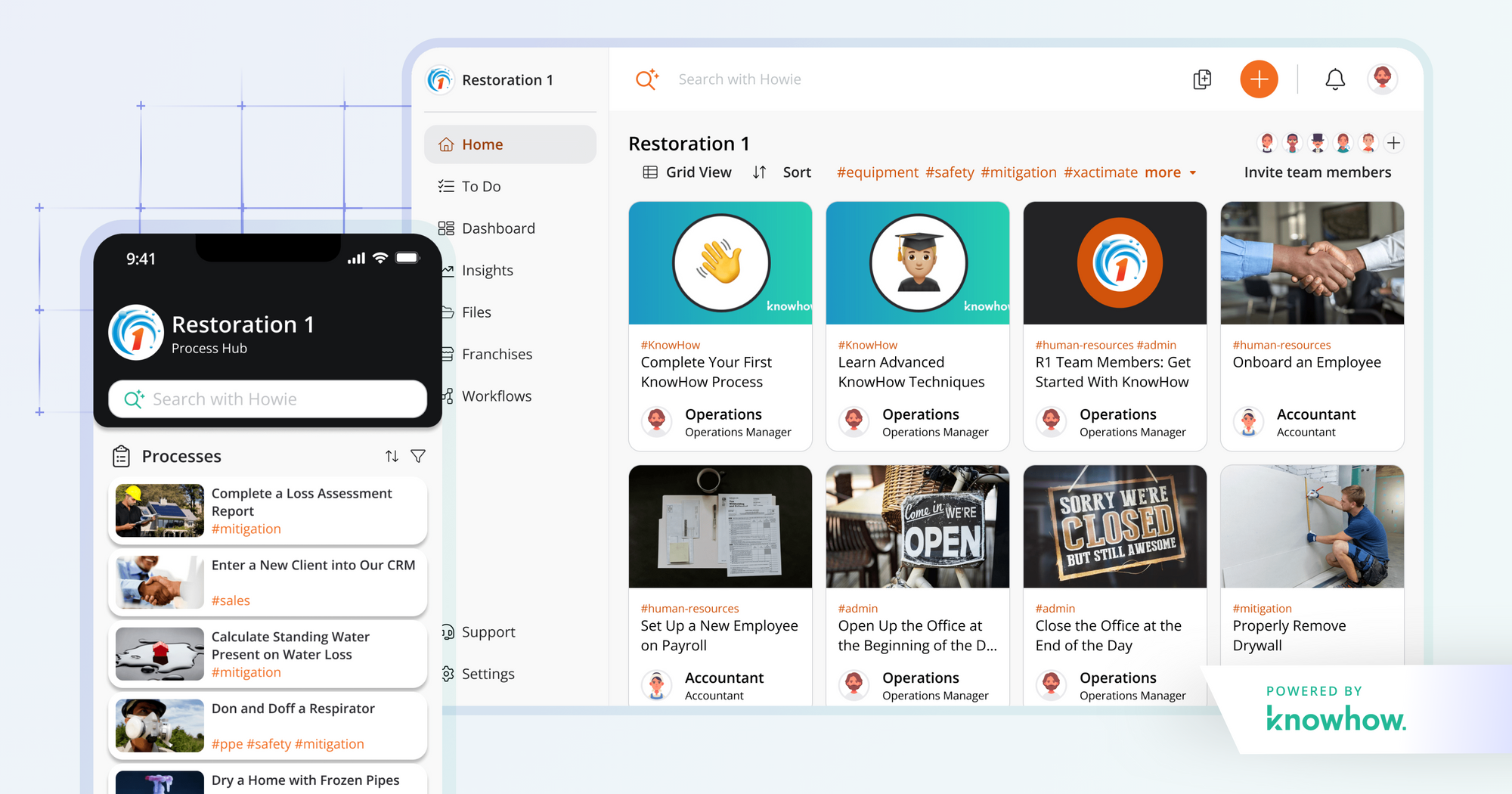Click the duplicate pages icon in header
This screenshot has height=794, width=1512.
1202,79
